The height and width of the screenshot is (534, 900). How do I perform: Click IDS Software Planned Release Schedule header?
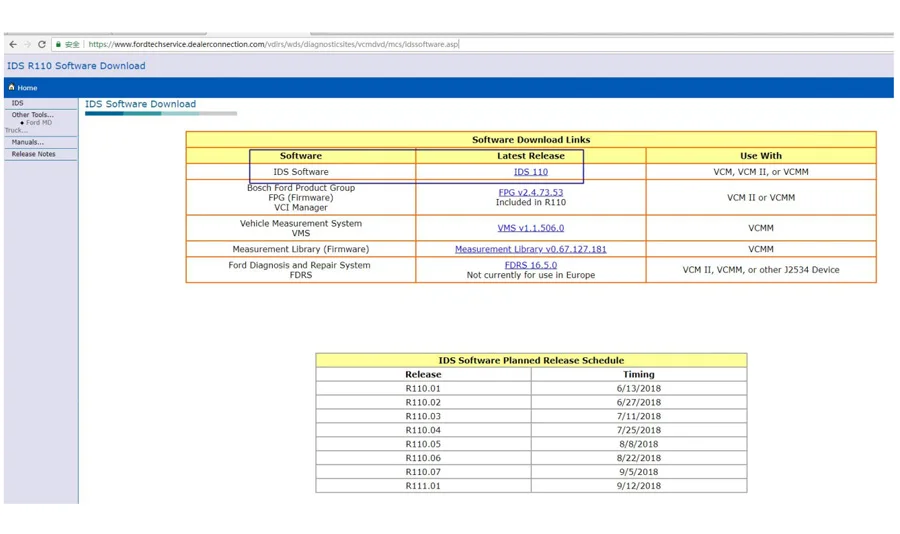click(x=531, y=360)
